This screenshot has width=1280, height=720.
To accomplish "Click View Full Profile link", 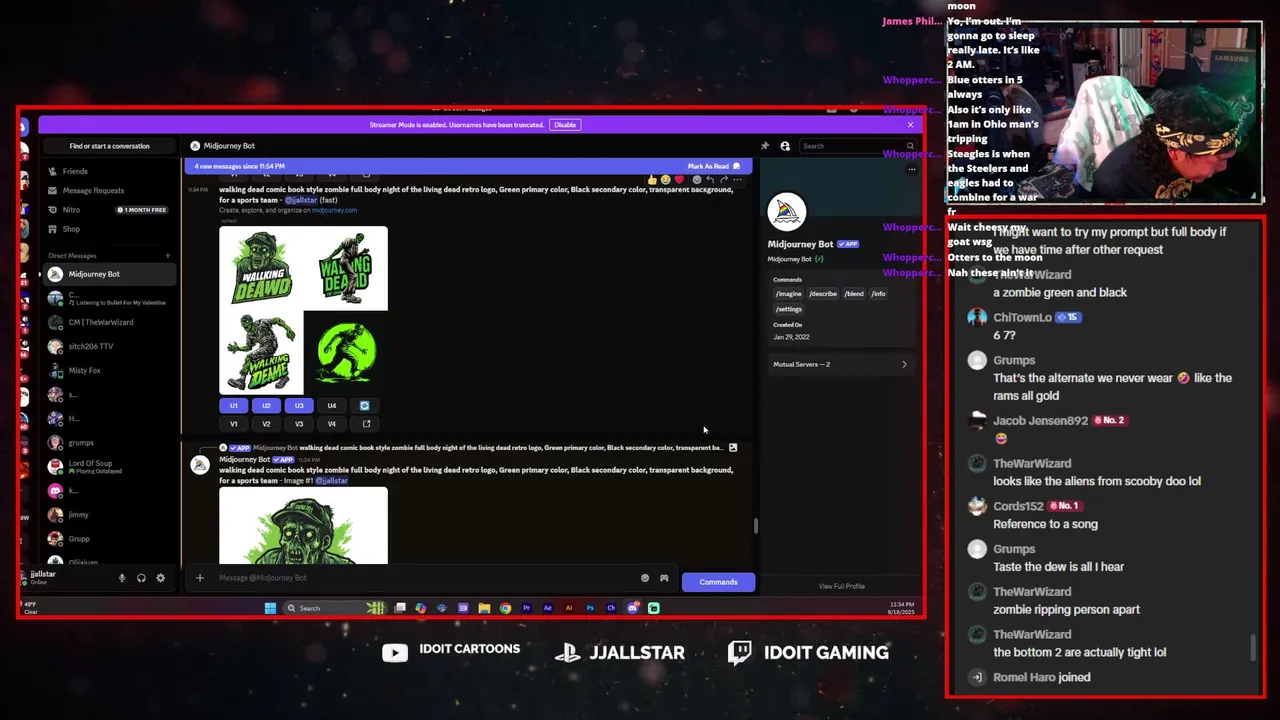I will tap(841, 586).
